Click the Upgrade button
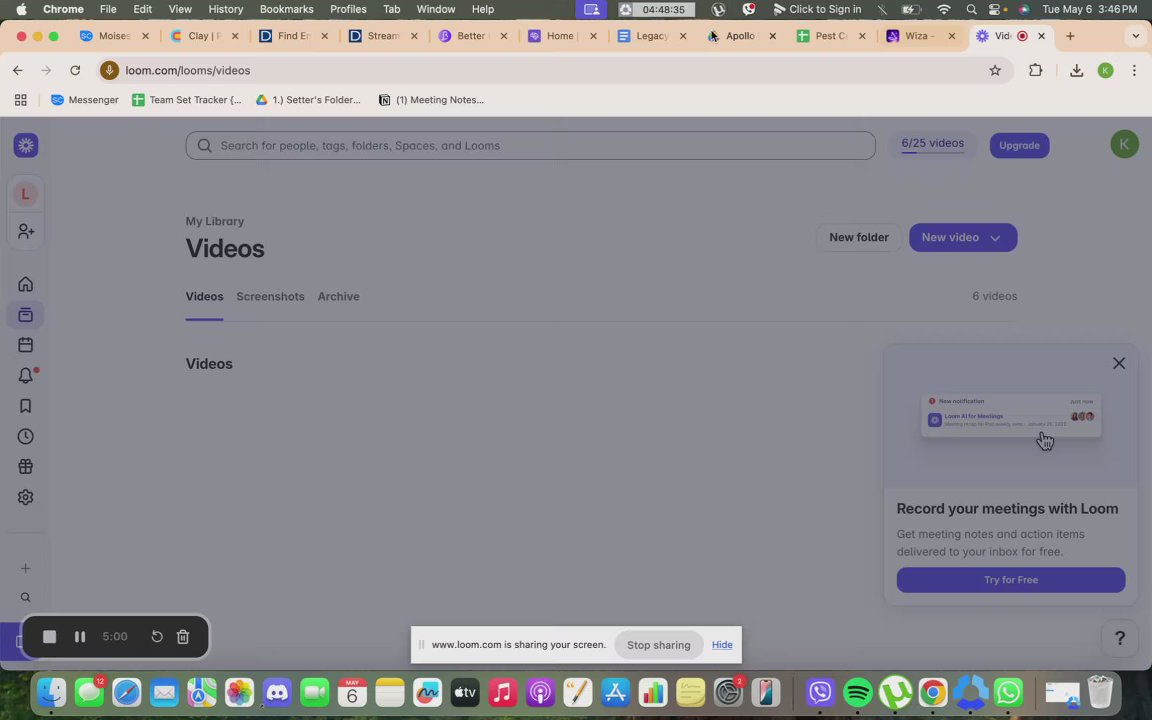Screen dimensions: 1152x720 click(x=1019, y=145)
